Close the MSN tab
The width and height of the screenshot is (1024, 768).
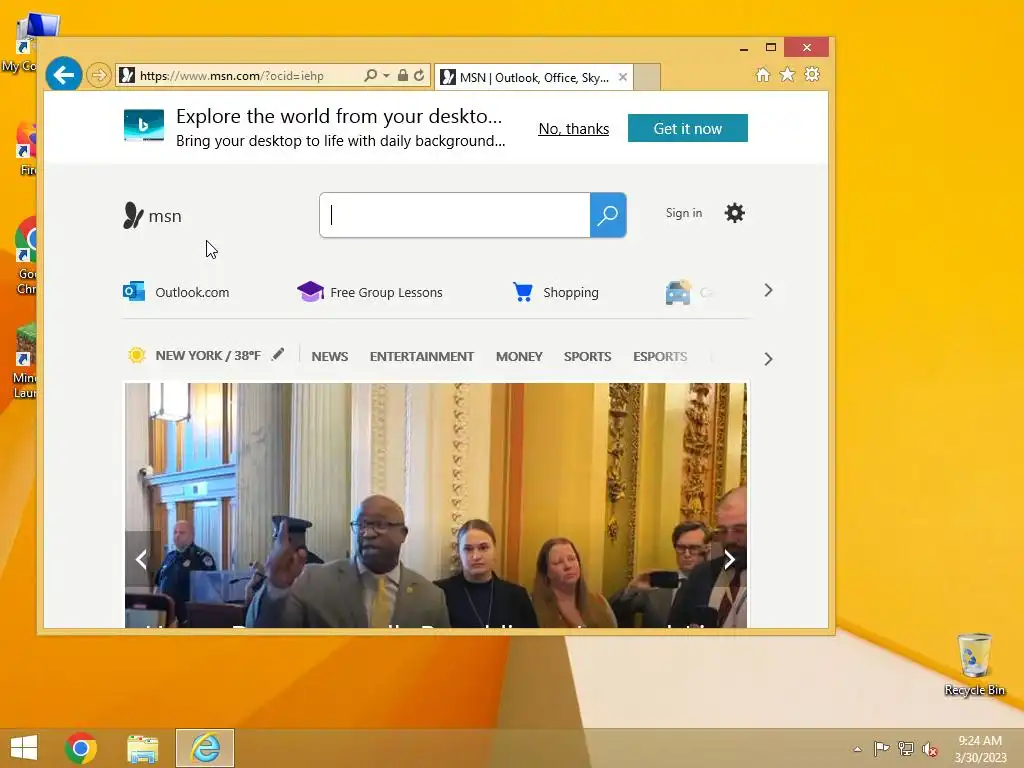(622, 77)
